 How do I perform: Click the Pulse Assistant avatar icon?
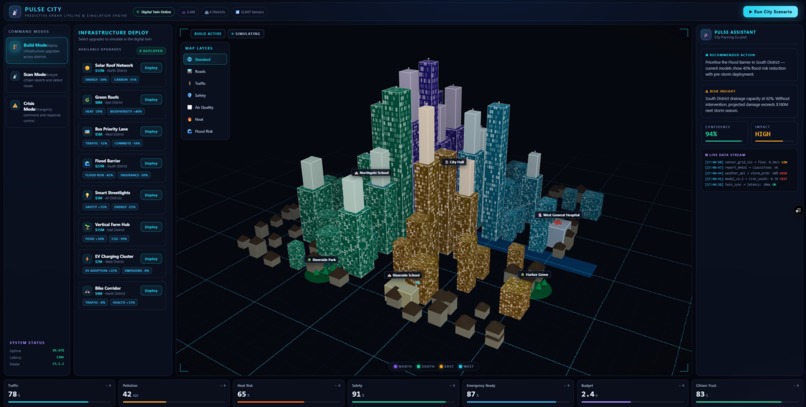pyautogui.click(x=706, y=34)
